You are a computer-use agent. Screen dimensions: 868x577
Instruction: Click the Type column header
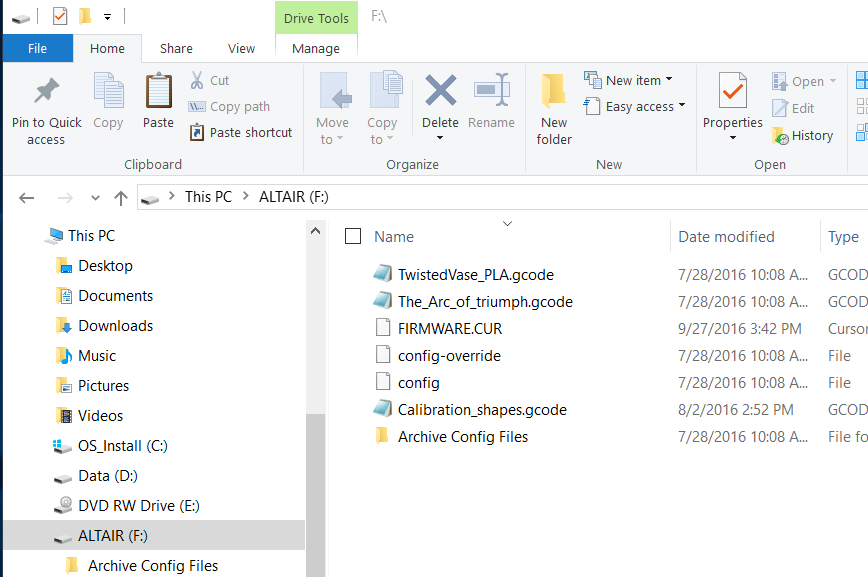tap(843, 236)
